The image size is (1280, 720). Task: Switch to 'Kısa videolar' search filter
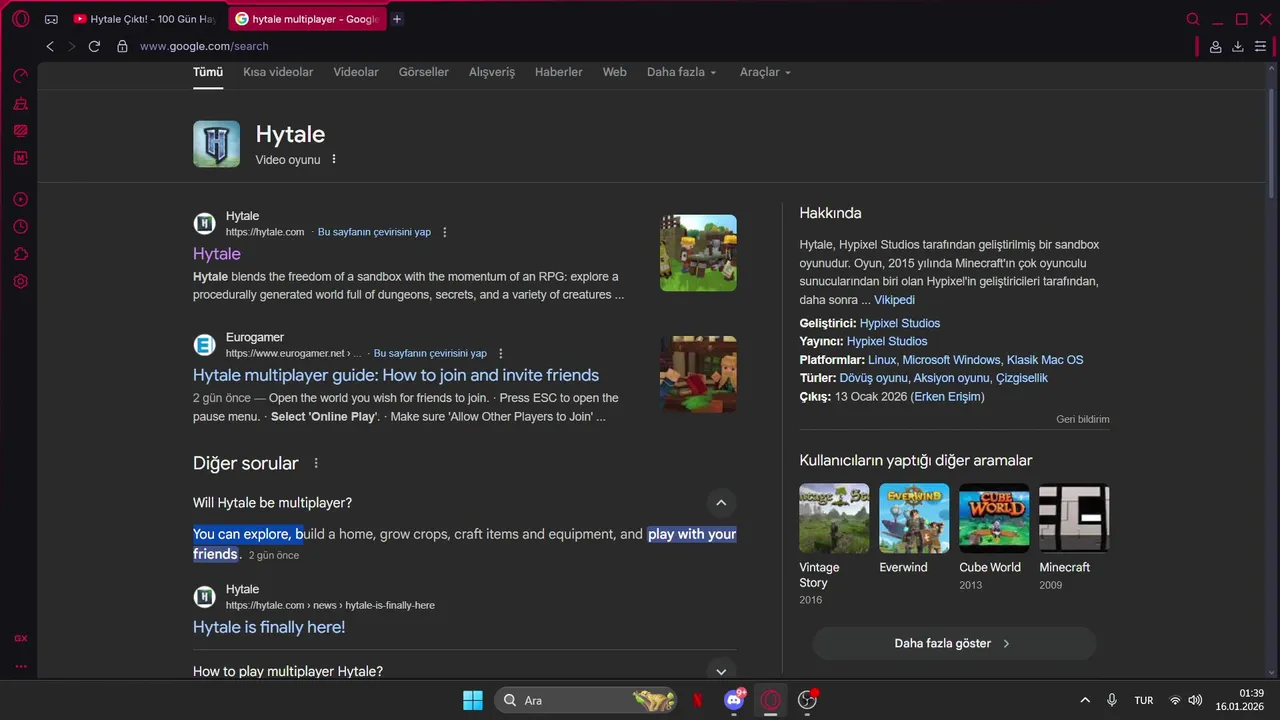(x=278, y=72)
